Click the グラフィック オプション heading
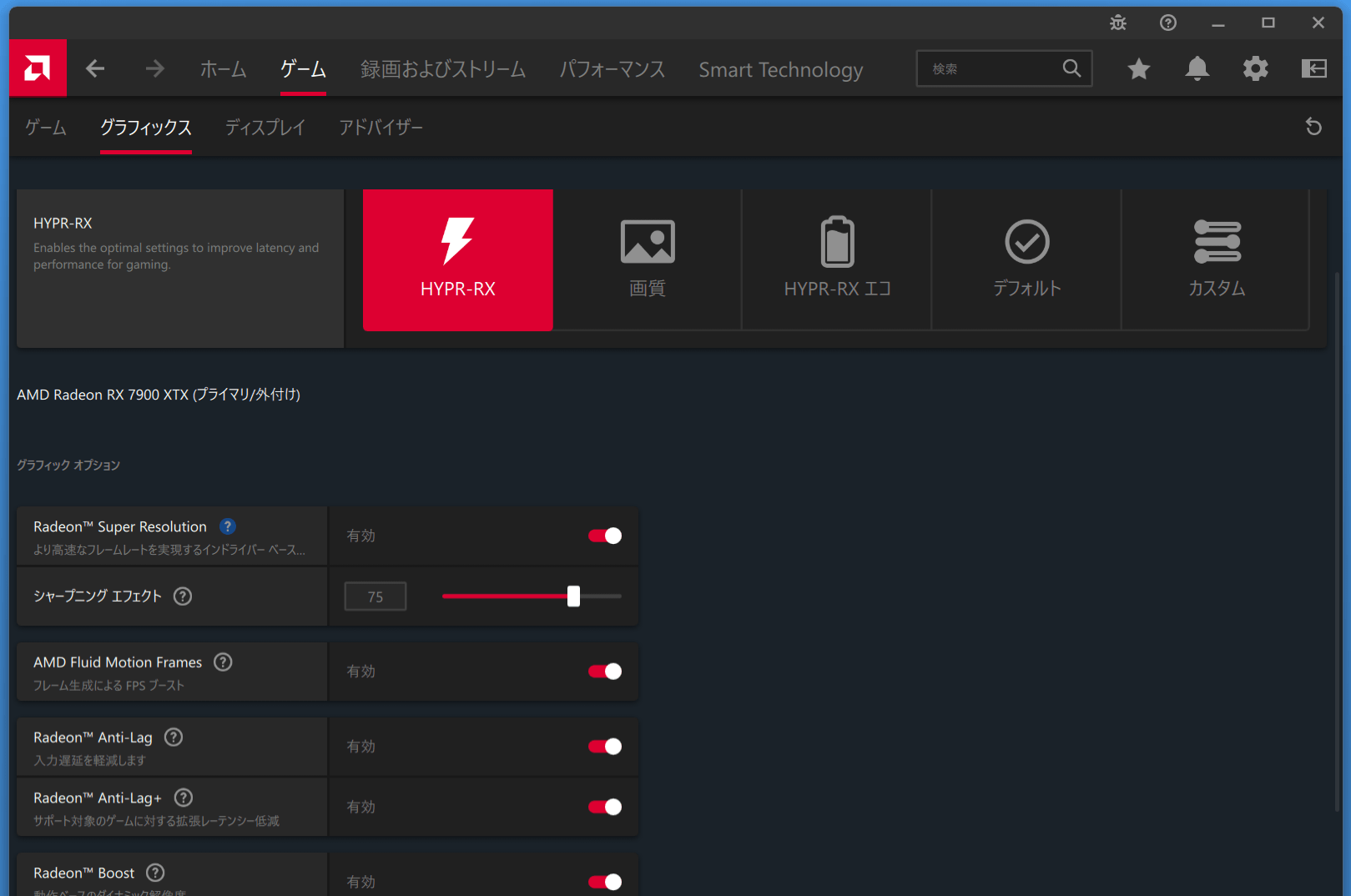Image resolution: width=1351 pixels, height=896 pixels. click(x=68, y=465)
